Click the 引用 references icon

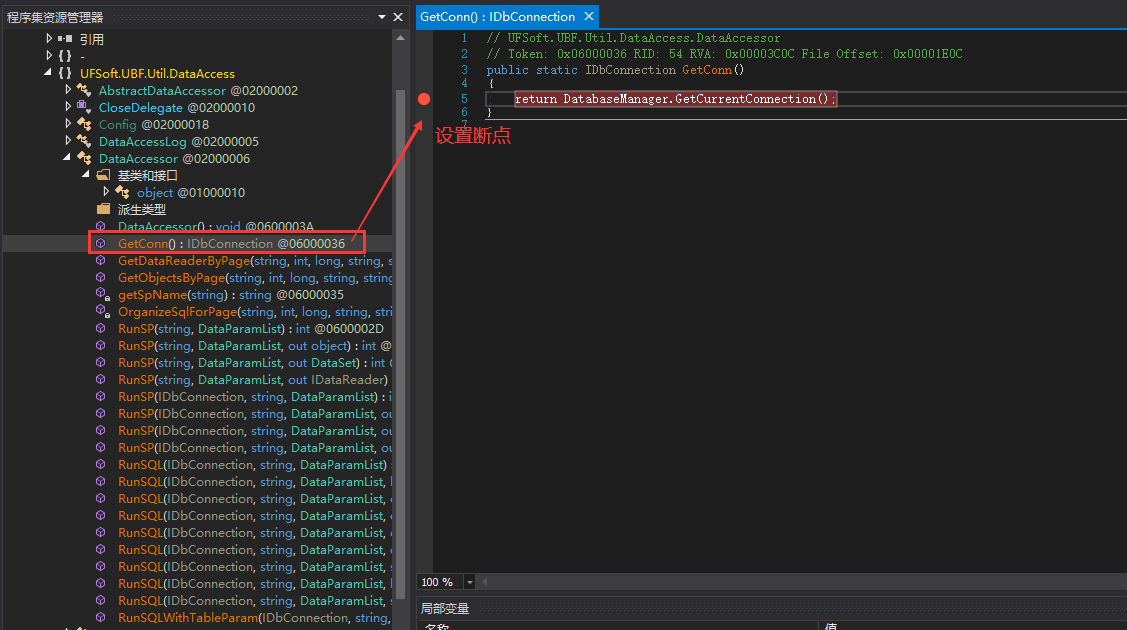coord(65,40)
